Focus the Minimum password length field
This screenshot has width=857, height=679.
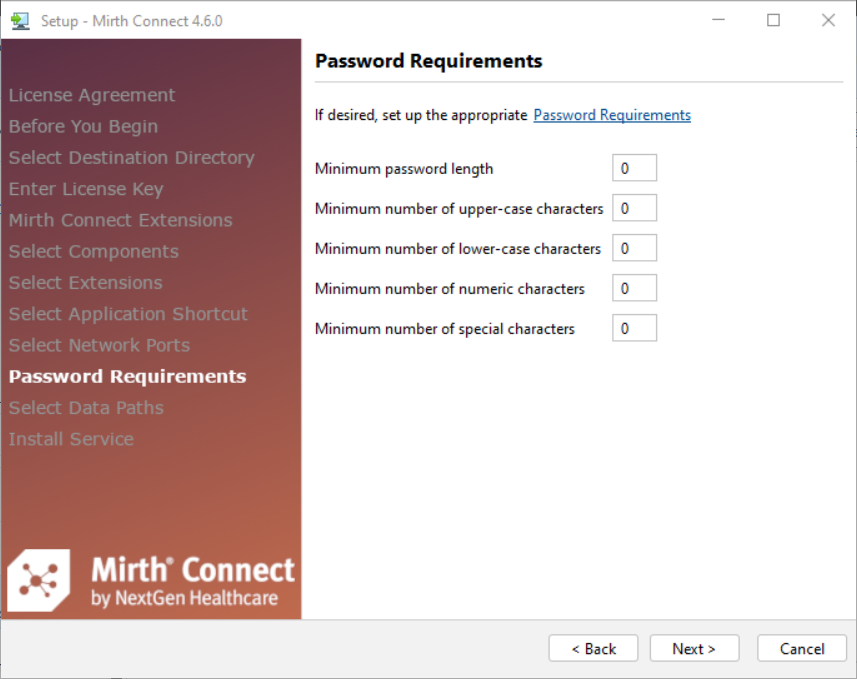(x=634, y=168)
